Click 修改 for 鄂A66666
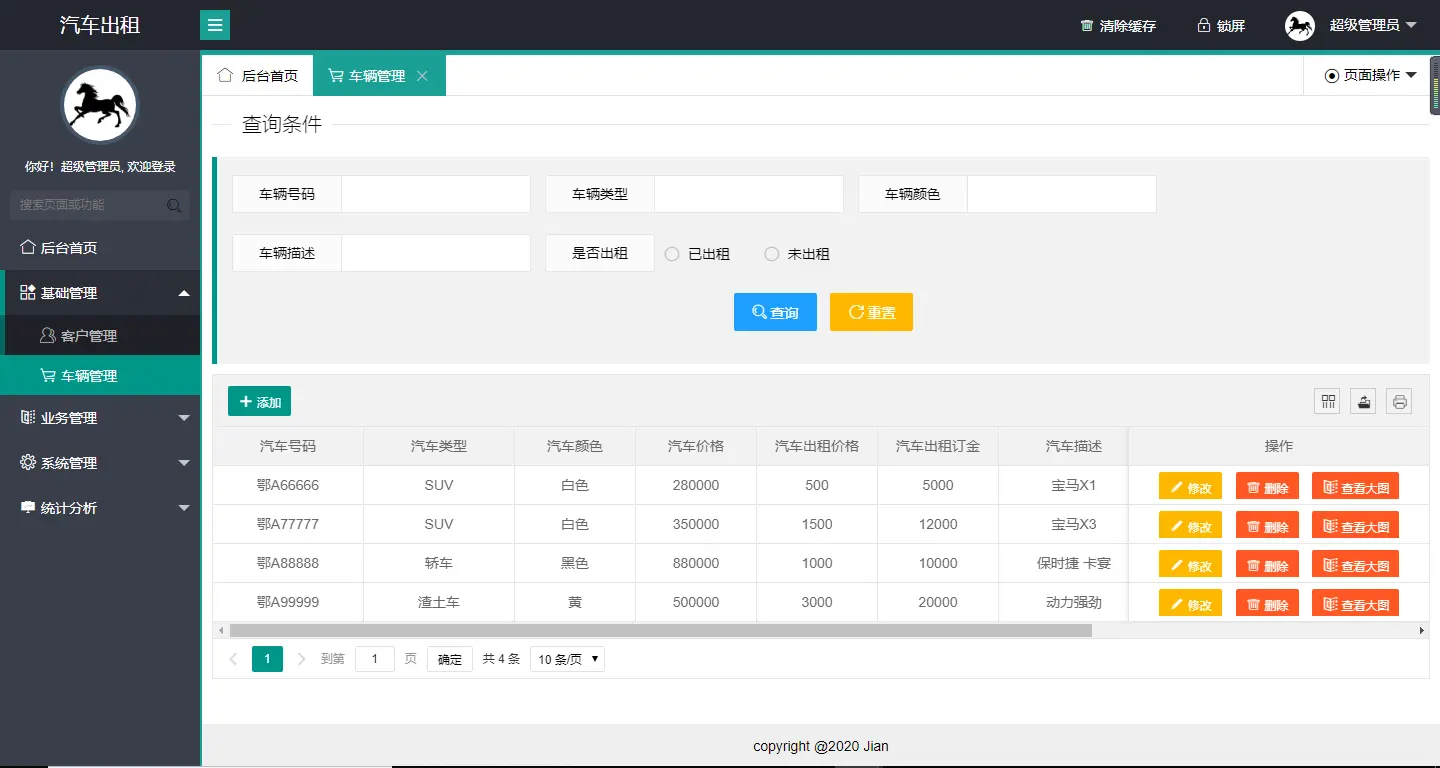1440x768 pixels. 1190,487
